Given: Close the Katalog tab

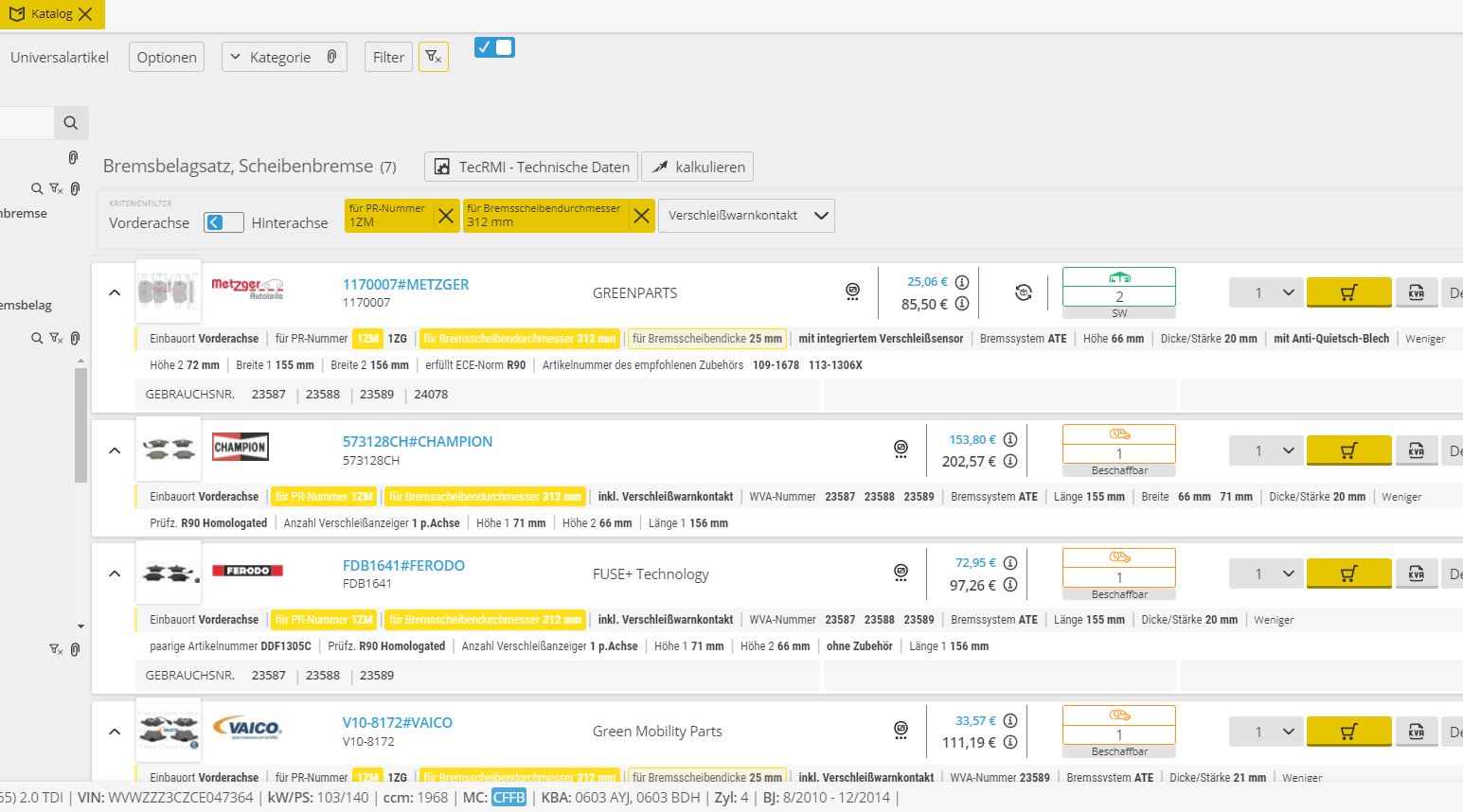Looking at the screenshot, I should point(86,14).
